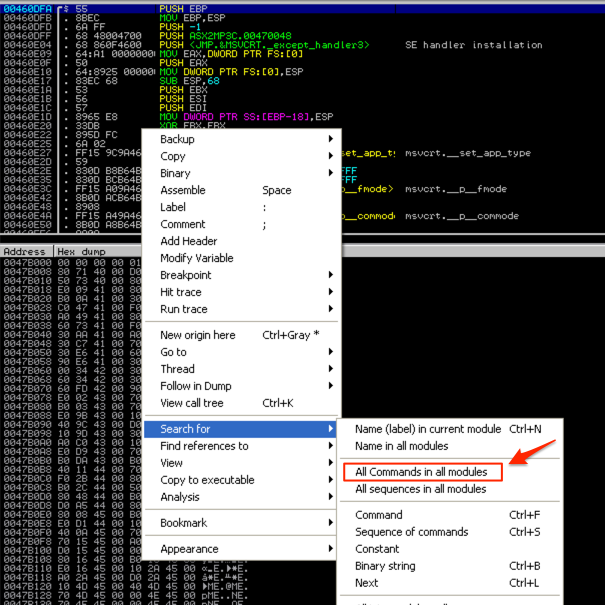Image resolution: width=605 pixels, height=605 pixels.
Task: Click the Hex dump column header
Action: tap(98, 252)
